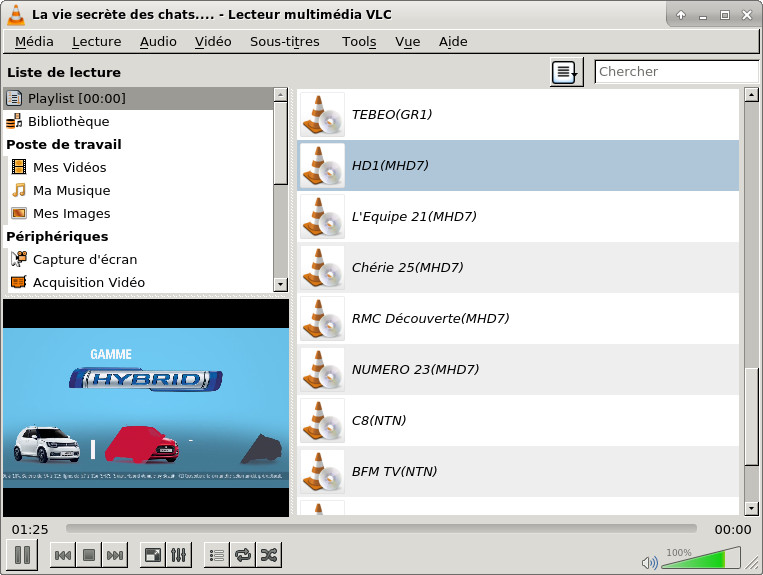This screenshot has width=763, height=575.
Task: Click the Capture d'écran camera icon
Action: 18,259
